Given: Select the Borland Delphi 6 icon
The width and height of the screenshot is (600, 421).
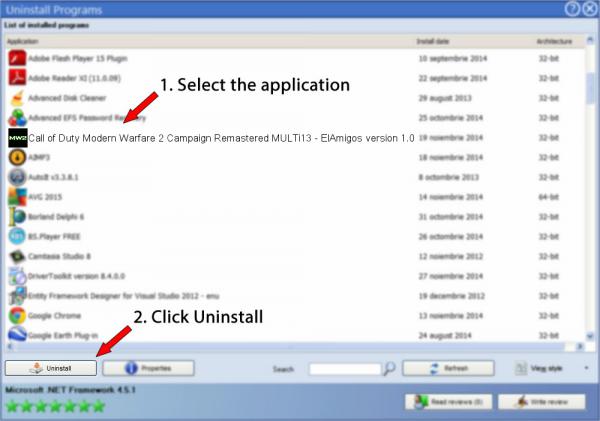Looking at the screenshot, I should [17, 217].
